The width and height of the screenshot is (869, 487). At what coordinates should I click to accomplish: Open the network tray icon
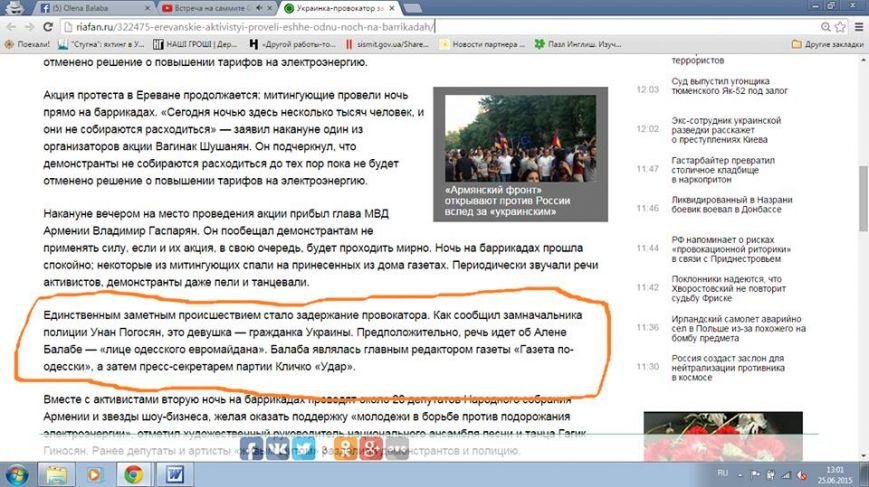click(786, 475)
